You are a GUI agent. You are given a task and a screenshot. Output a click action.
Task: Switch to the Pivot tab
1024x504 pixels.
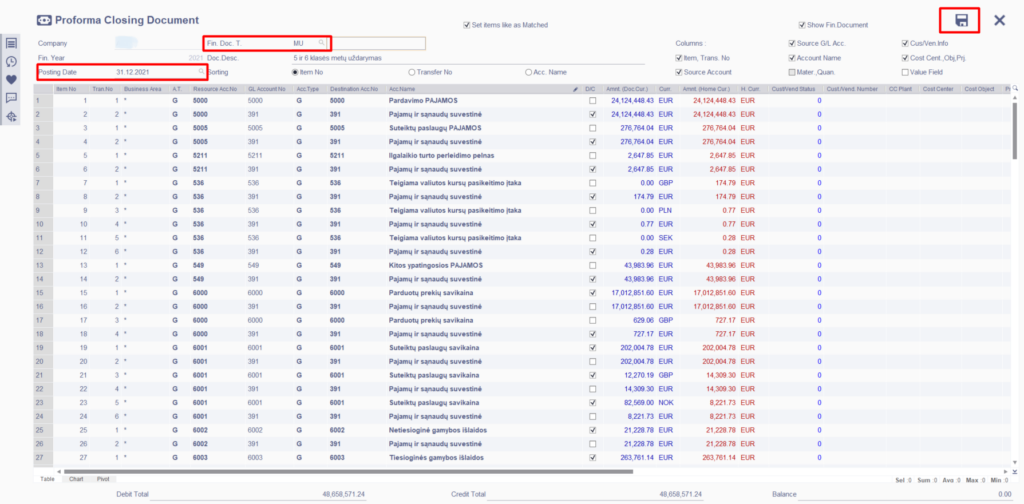[103, 479]
